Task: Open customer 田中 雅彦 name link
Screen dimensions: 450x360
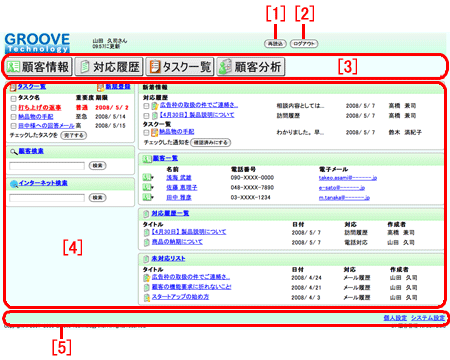Action: (x=179, y=198)
